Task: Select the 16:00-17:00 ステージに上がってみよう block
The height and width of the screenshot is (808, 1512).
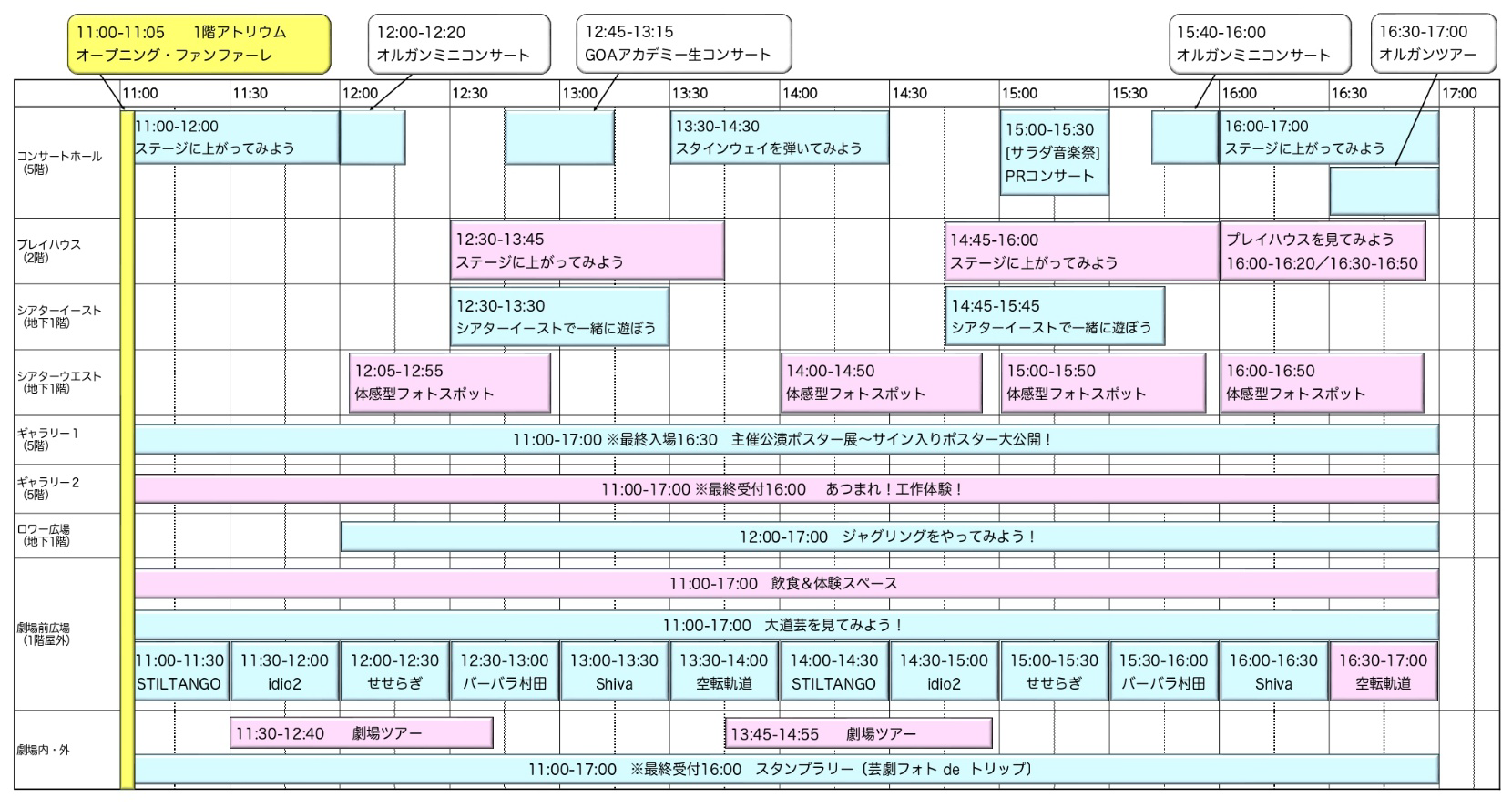Action: coord(1329,138)
